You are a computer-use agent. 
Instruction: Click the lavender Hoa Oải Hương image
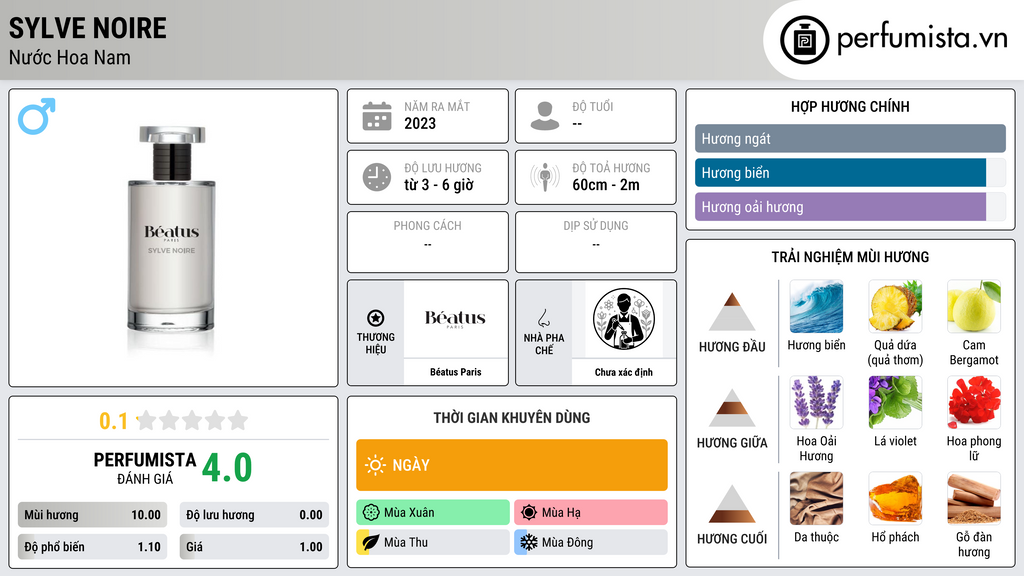[x=816, y=403]
